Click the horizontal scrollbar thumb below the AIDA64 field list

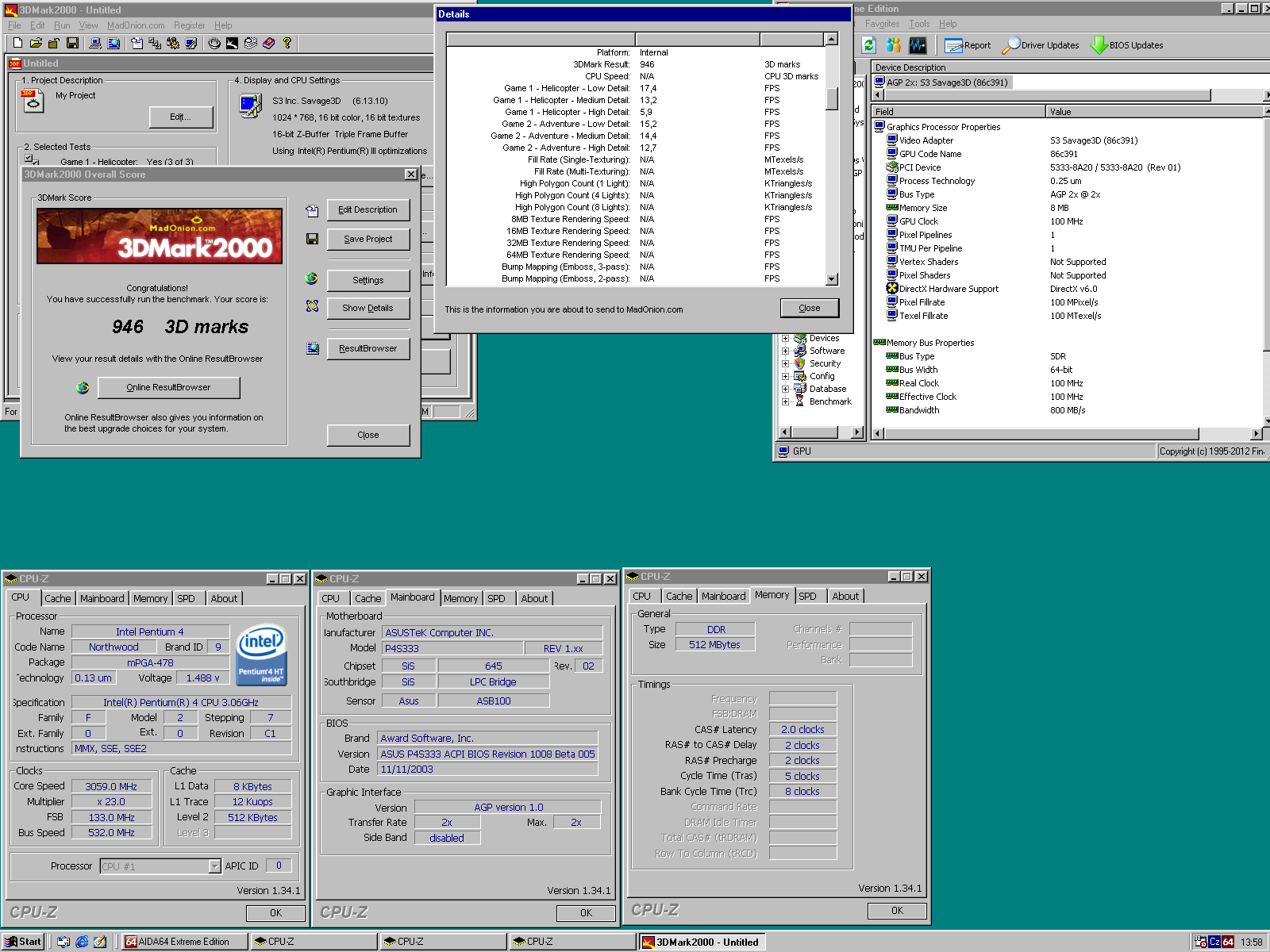pos(1042,433)
